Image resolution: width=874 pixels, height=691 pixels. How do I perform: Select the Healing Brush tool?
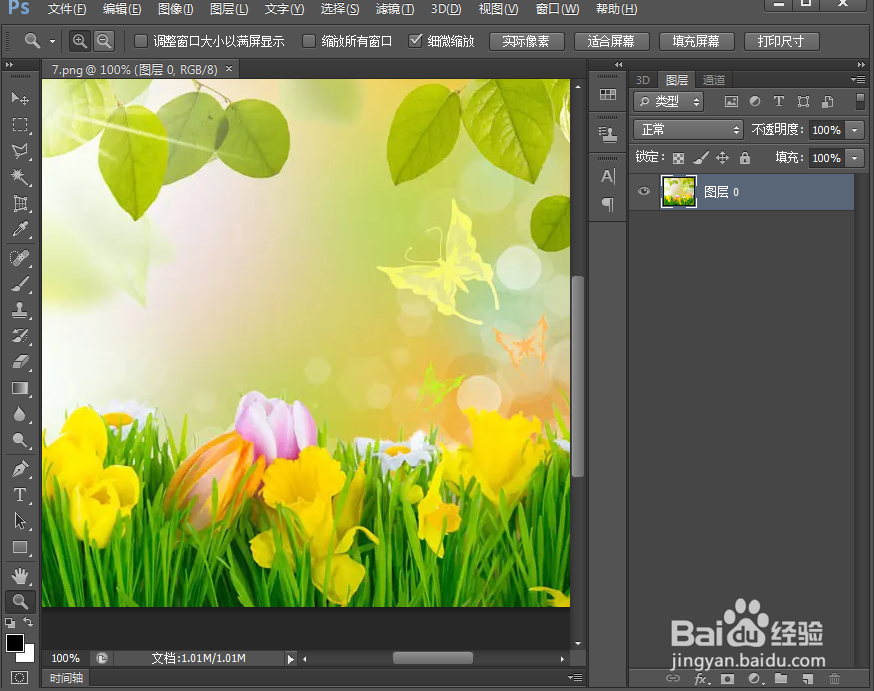pos(20,258)
